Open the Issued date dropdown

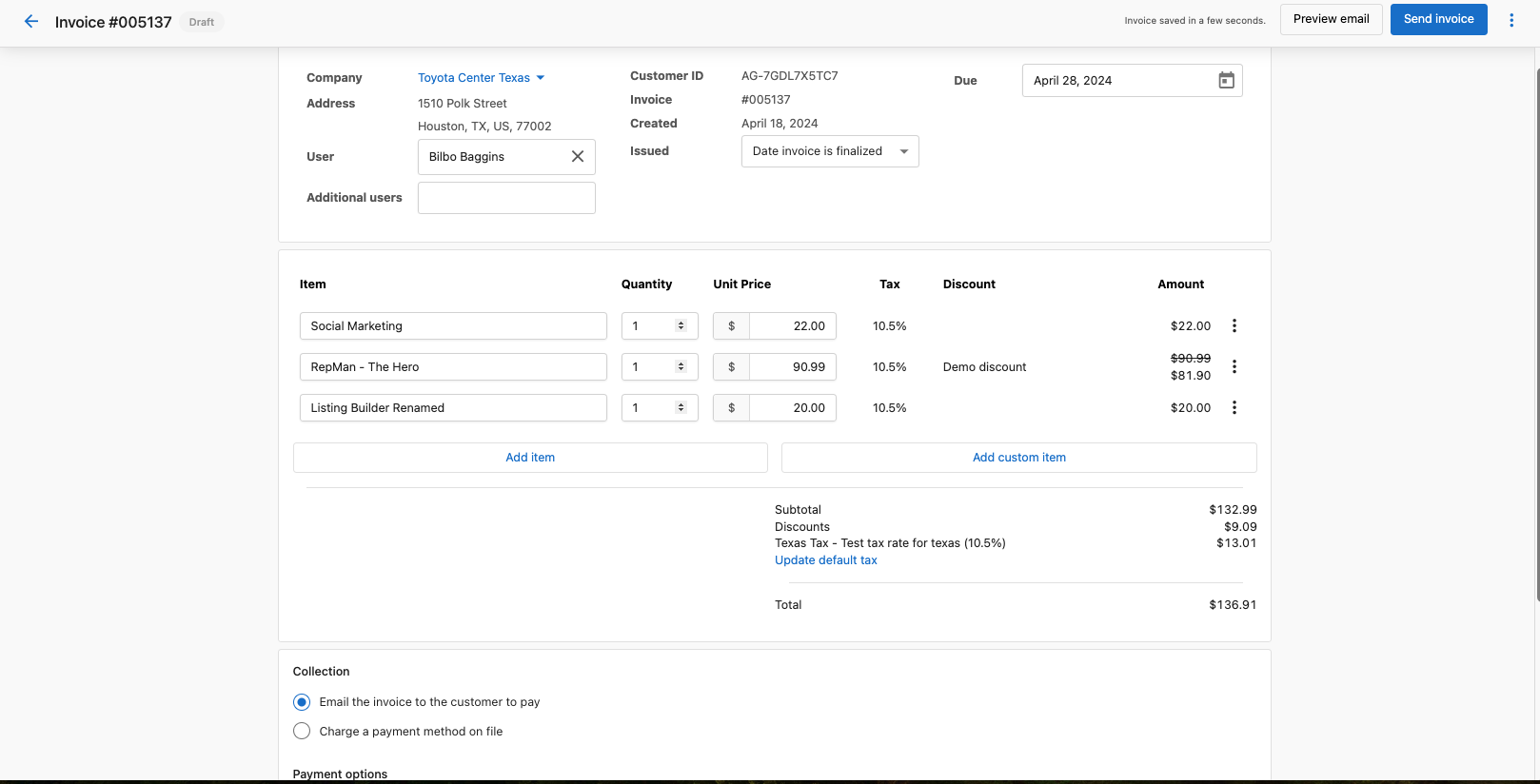pos(830,151)
